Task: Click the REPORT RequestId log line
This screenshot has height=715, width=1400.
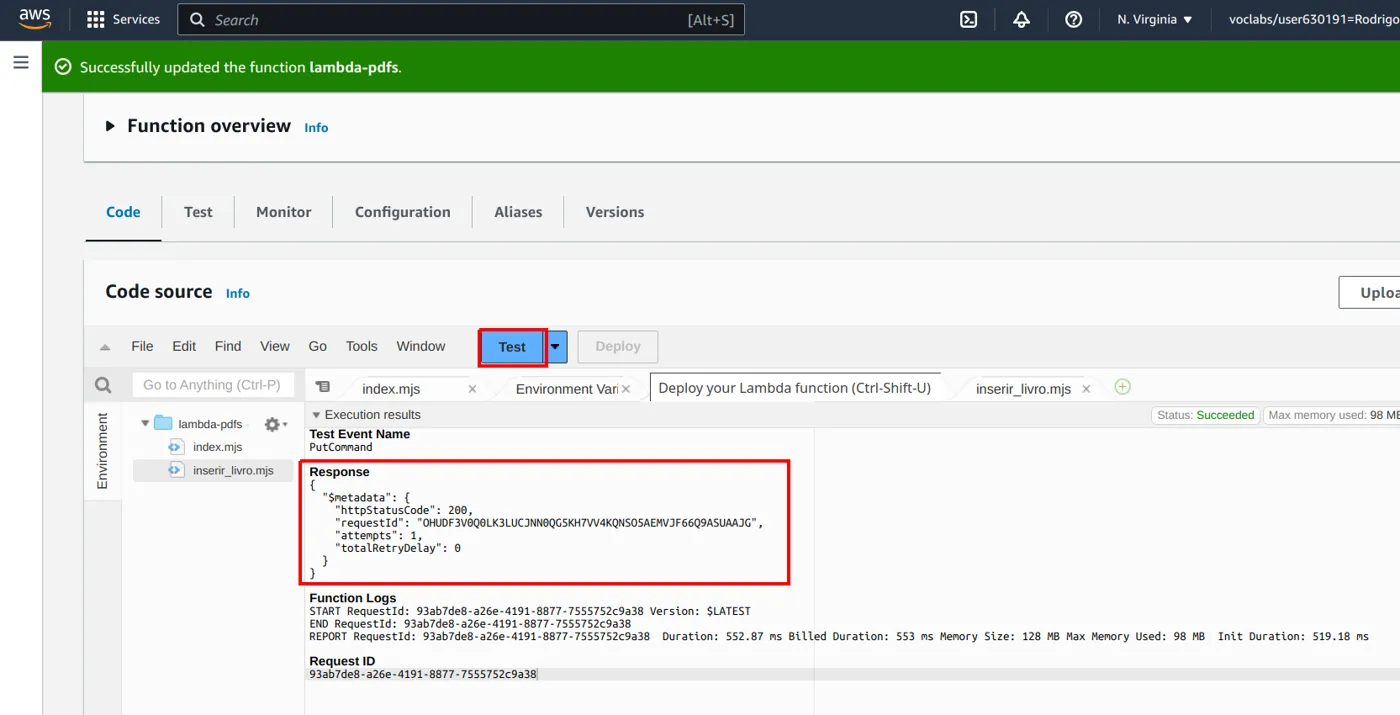Action: tap(839, 636)
